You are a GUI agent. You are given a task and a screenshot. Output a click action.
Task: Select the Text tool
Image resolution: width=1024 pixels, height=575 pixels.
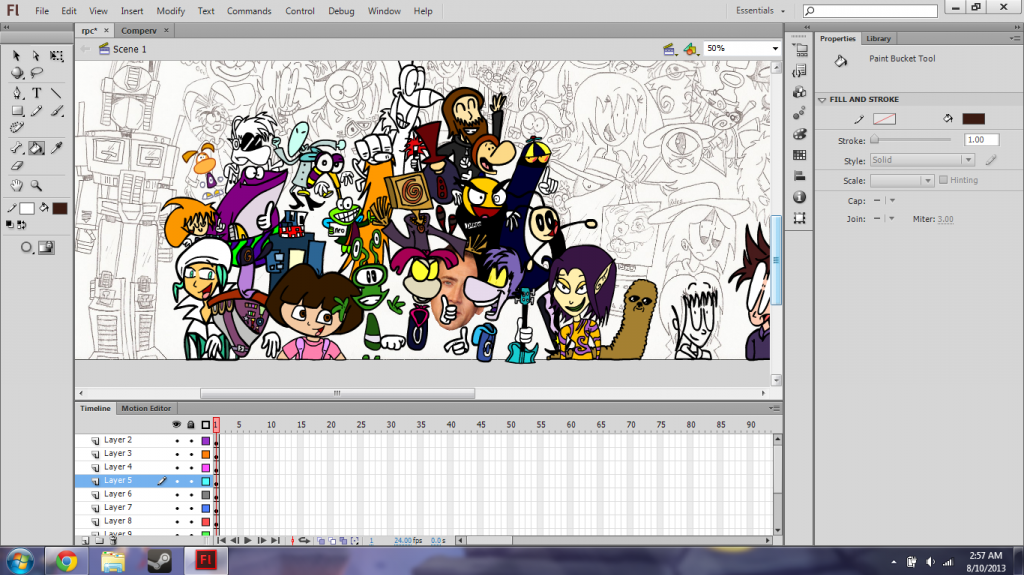(37, 93)
